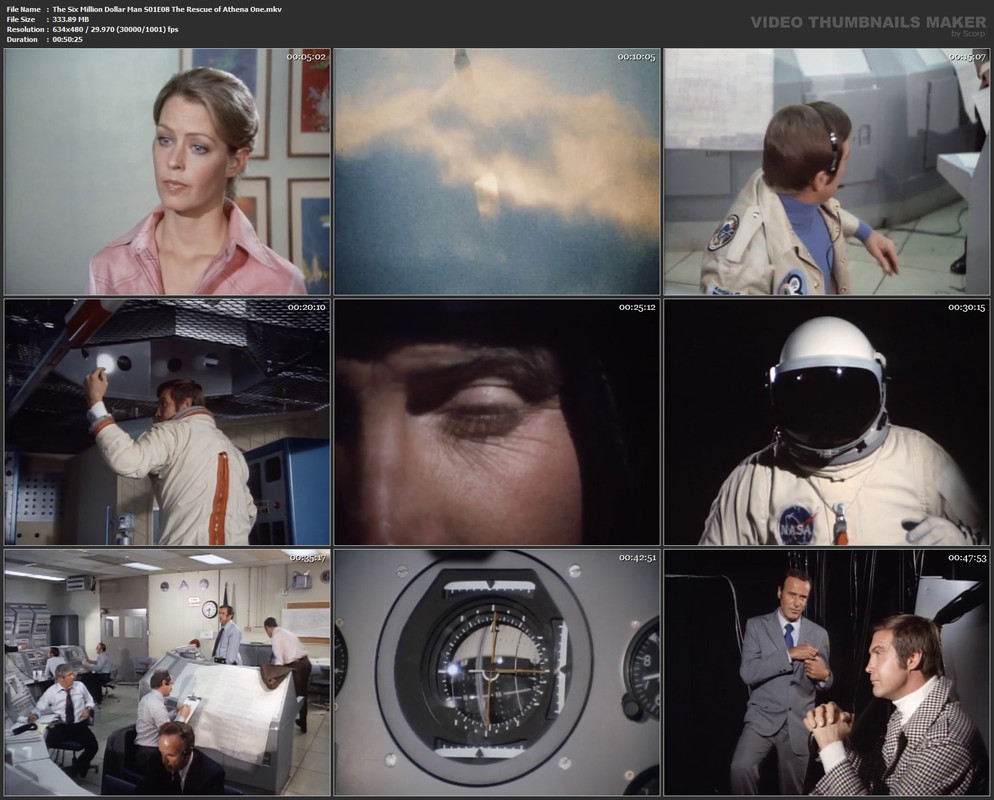Select the instrument gauge thumbnail at 00:42:51
This screenshot has width=994, height=800.
(x=497, y=673)
